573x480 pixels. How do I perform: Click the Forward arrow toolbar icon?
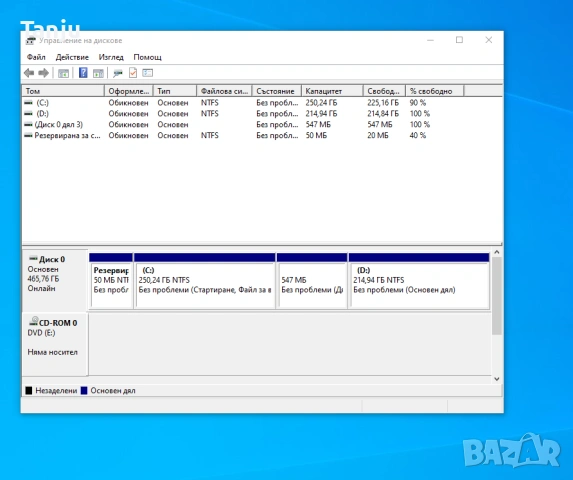point(43,73)
